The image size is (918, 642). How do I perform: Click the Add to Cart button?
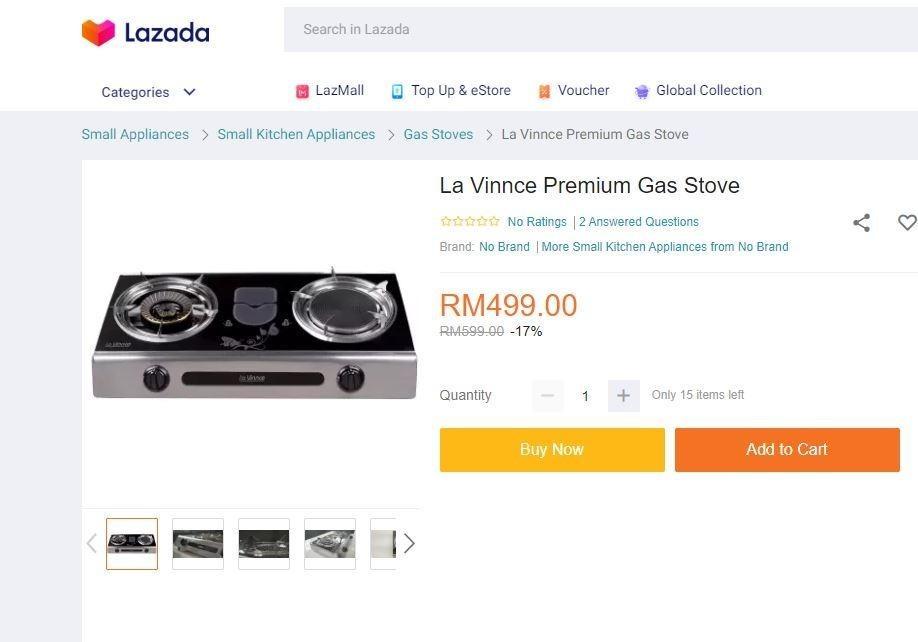787,450
